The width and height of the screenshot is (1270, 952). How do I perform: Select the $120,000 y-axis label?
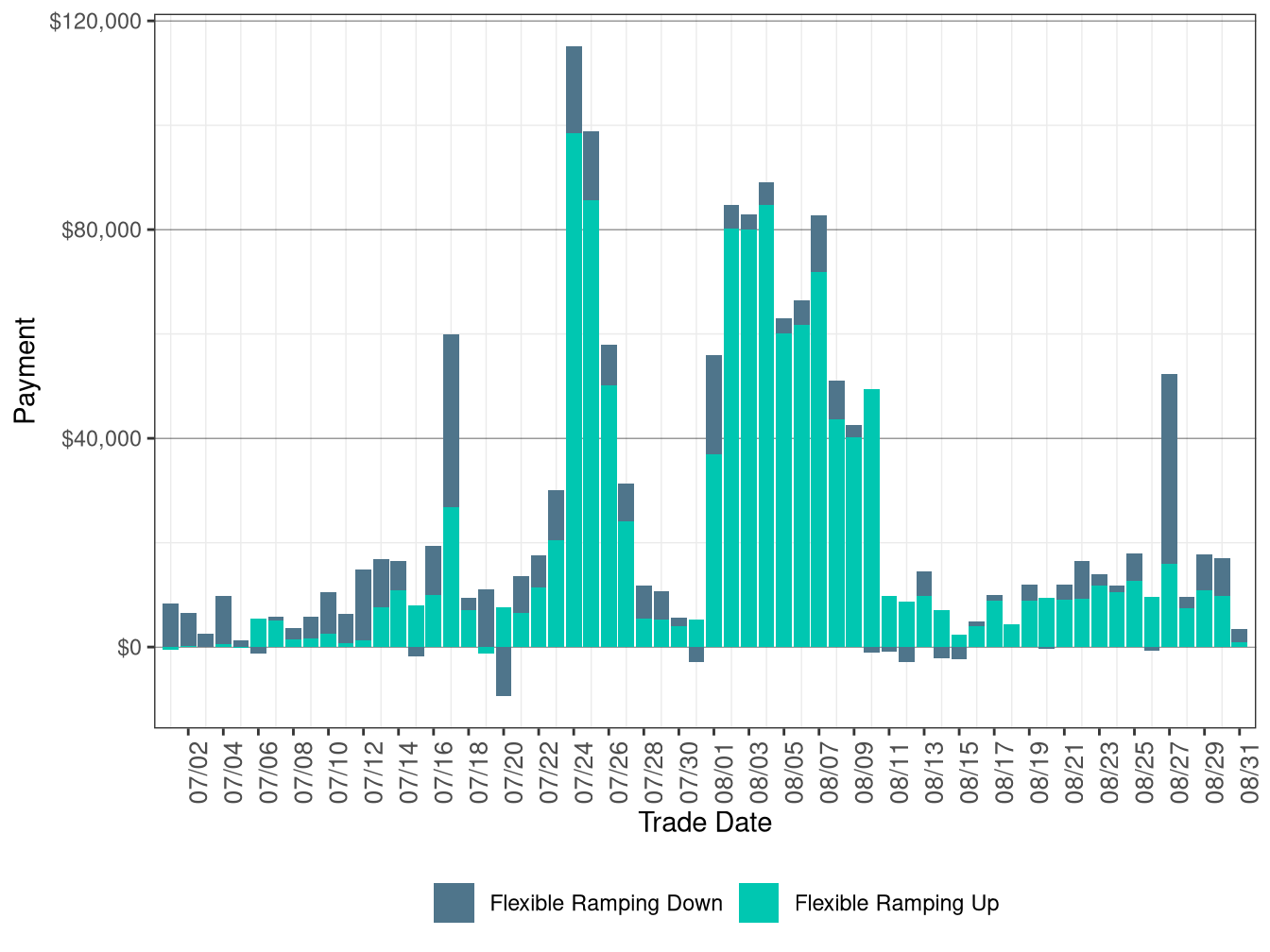[x=94, y=21]
